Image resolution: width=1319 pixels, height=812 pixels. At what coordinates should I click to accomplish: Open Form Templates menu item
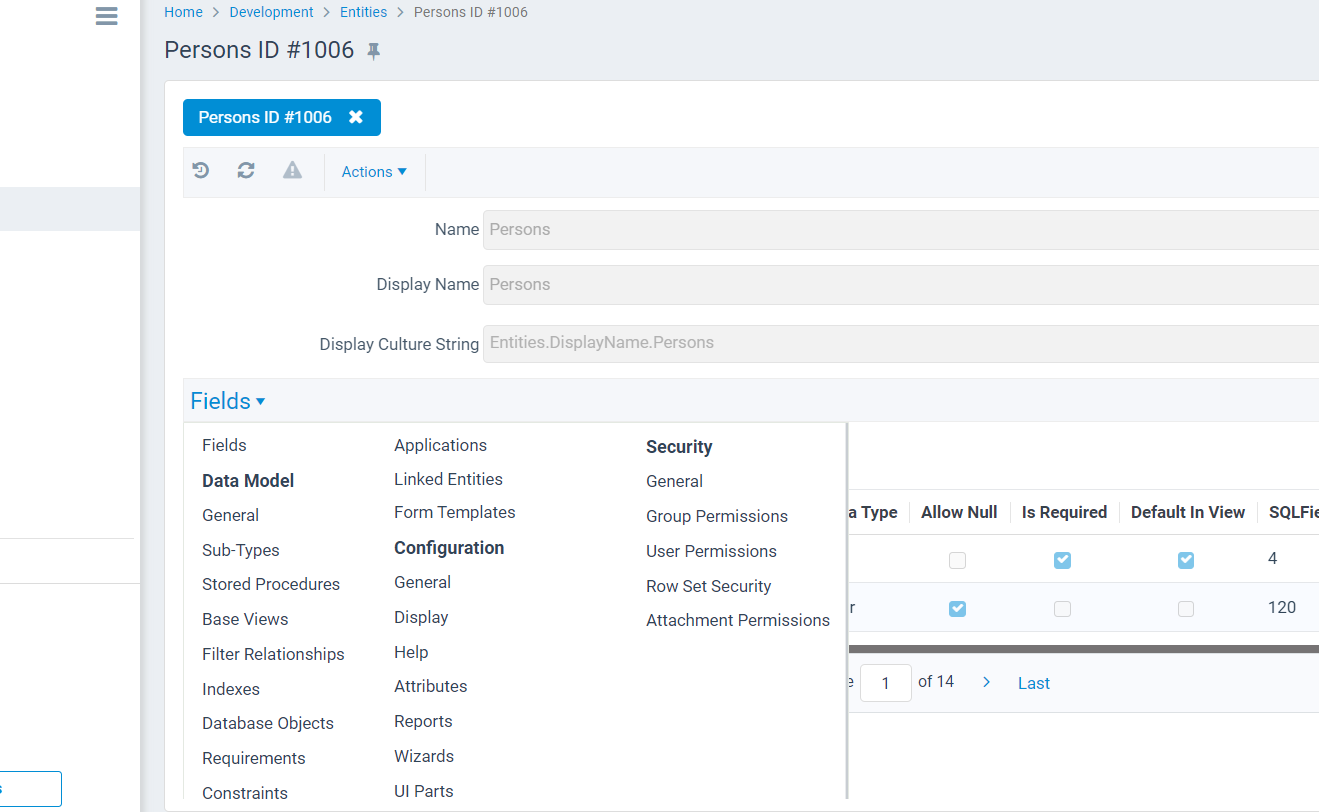click(x=455, y=512)
